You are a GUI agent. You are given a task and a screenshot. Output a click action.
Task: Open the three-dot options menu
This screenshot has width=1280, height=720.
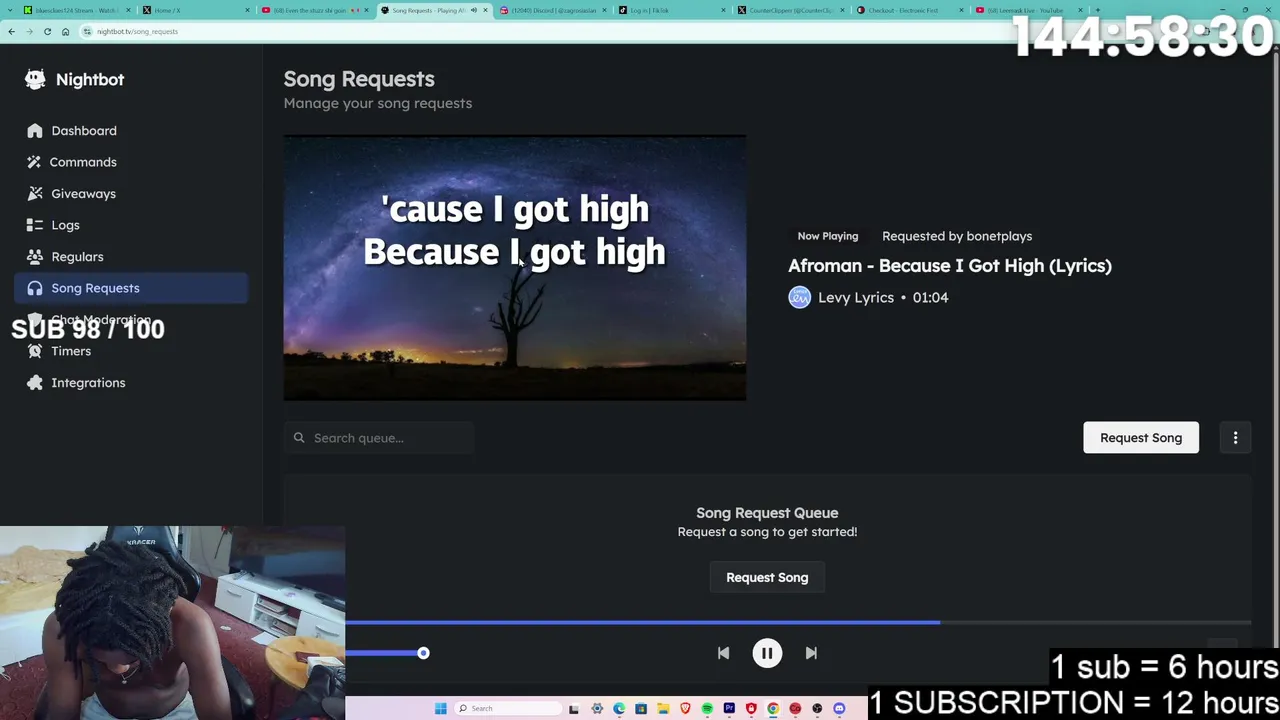click(x=1235, y=437)
